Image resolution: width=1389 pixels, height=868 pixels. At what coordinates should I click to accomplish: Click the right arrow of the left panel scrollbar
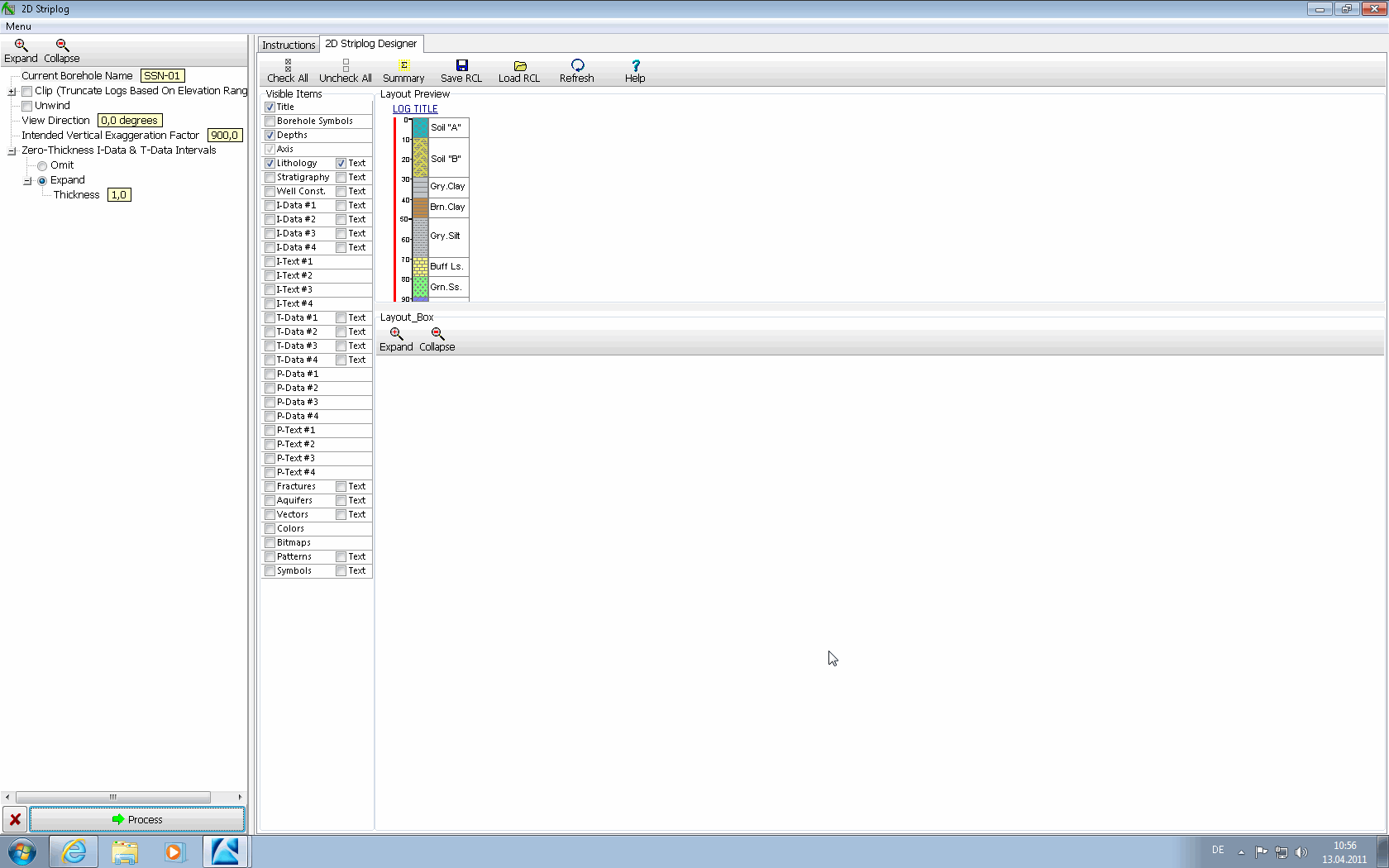[240, 797]
